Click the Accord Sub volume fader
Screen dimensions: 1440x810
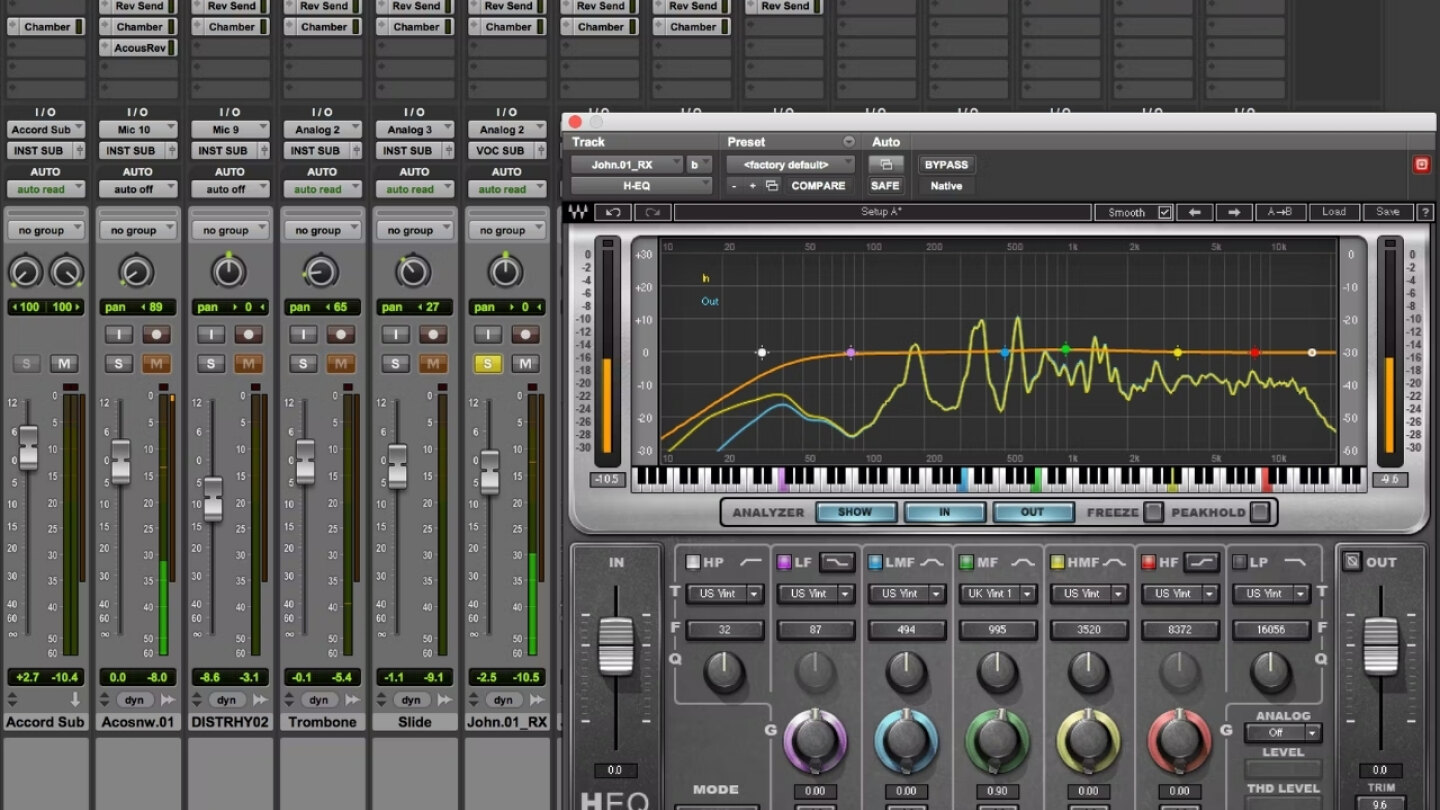point(28,447)
